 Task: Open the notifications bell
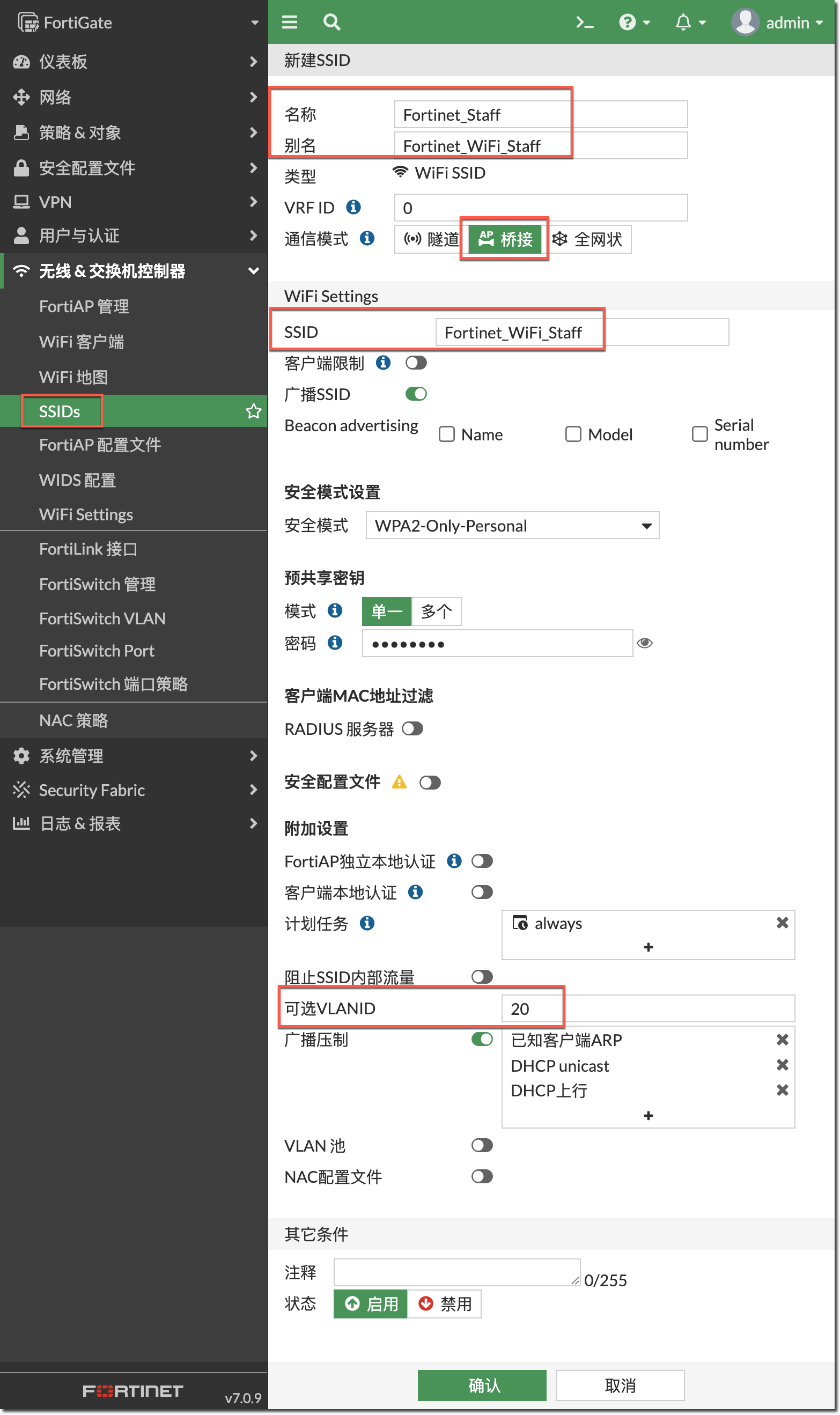pyautogui.click(x=683, y=23)
